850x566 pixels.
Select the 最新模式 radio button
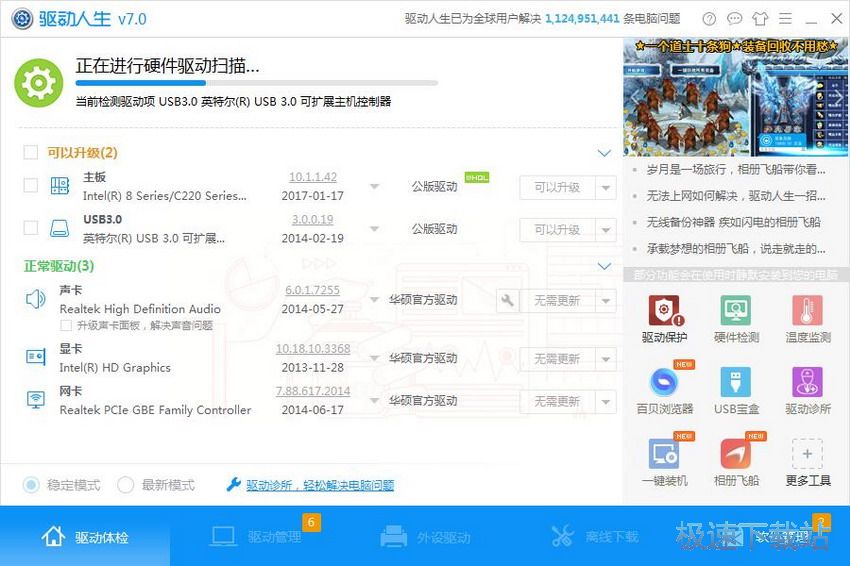pos(125,485)
